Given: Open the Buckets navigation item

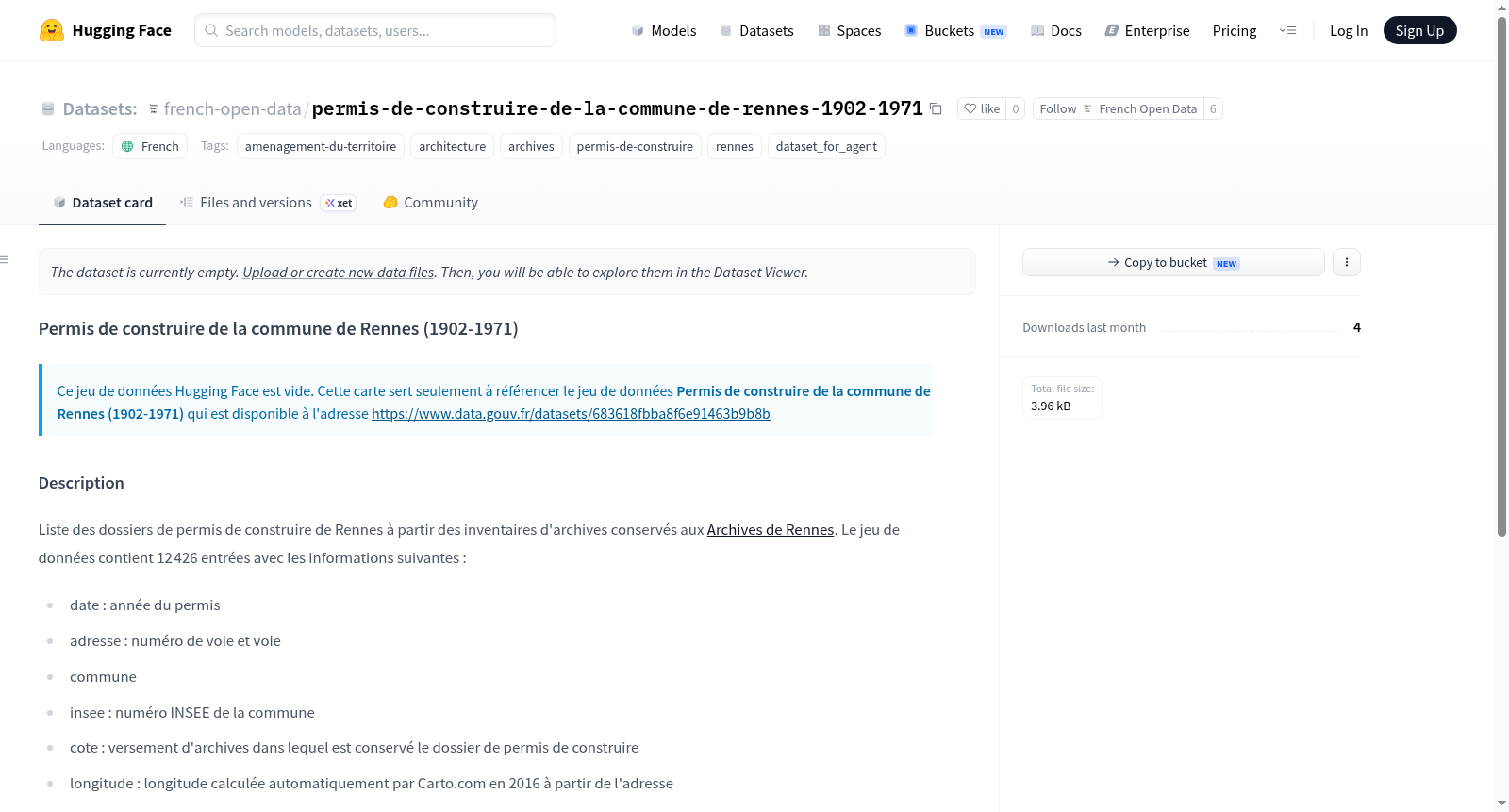Looking at the screenshot, I should (955, 30).
